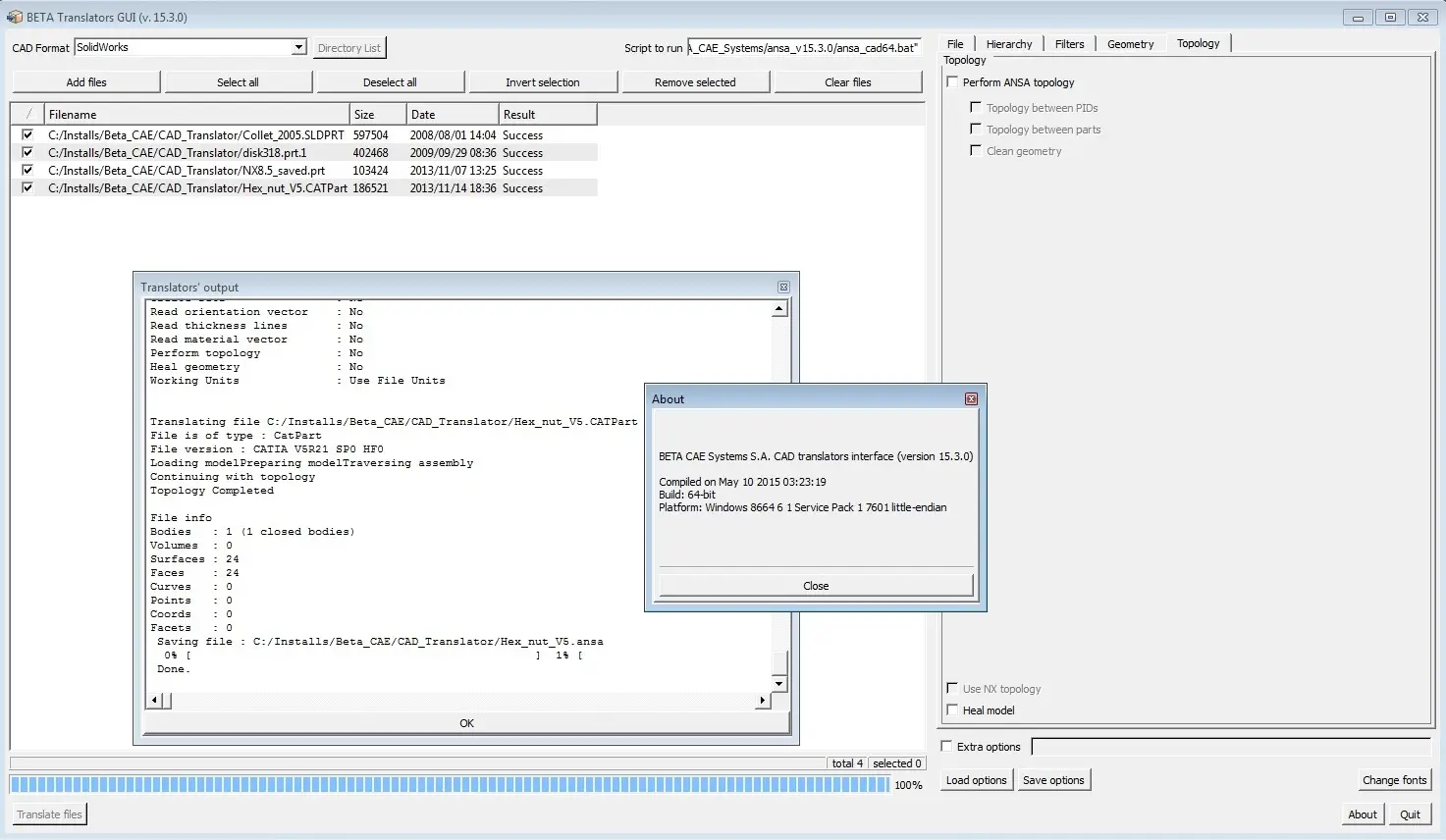
Task: Select the Collet_2005.SLDPRT filename
Action: tap(196, 135)
